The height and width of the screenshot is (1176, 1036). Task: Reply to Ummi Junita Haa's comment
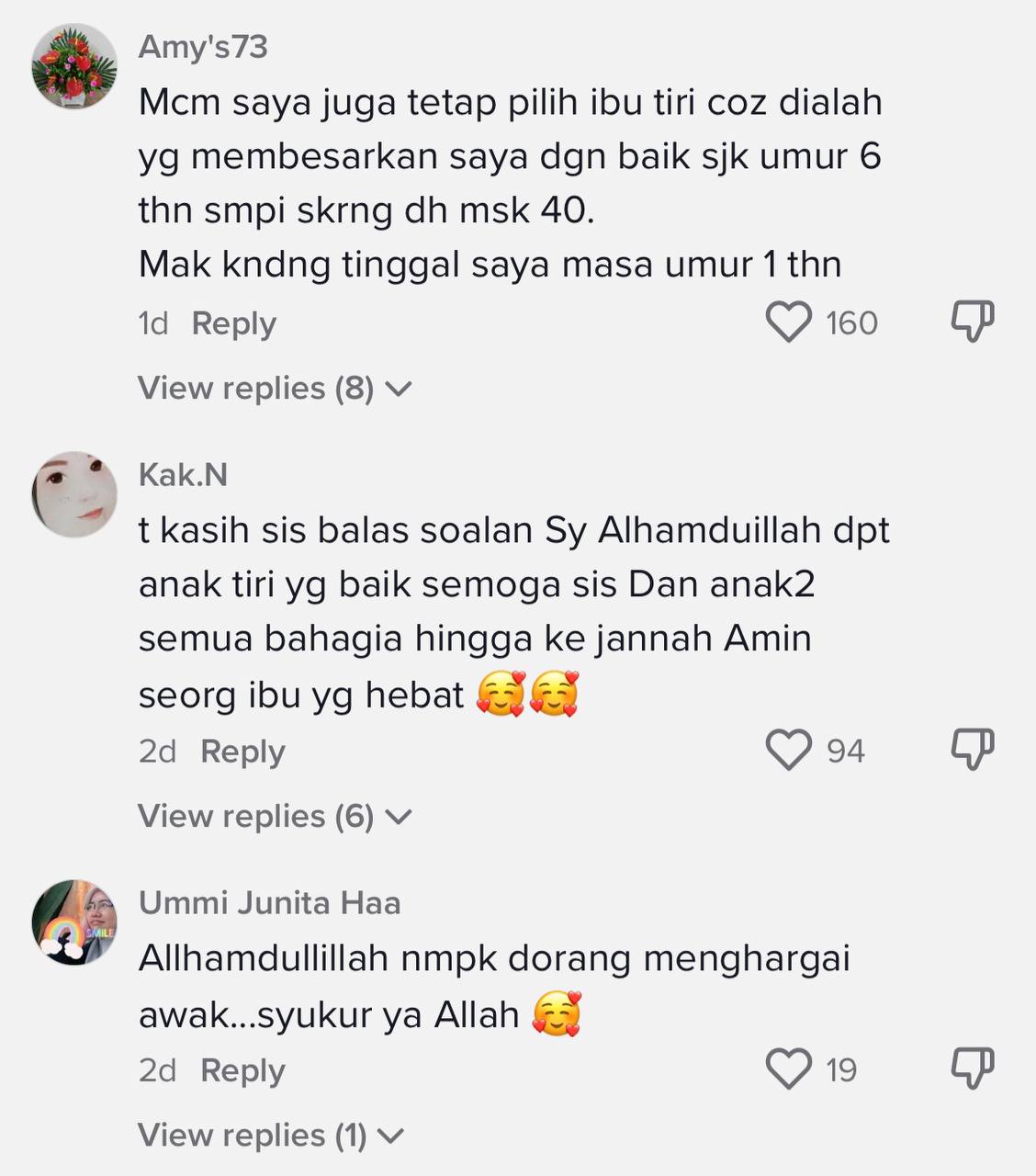coord(242,1070)
